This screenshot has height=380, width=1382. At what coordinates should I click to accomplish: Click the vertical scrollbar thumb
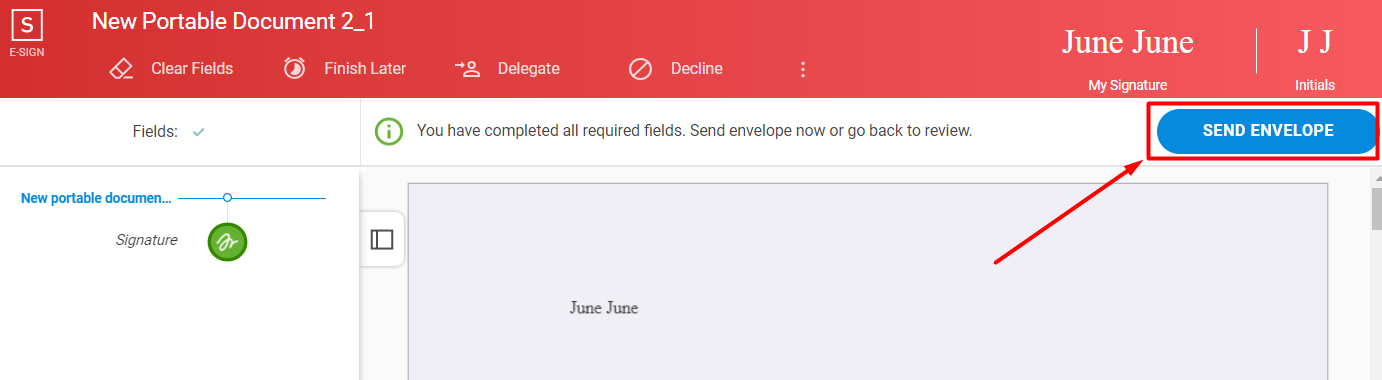[x=1376, y=210]
